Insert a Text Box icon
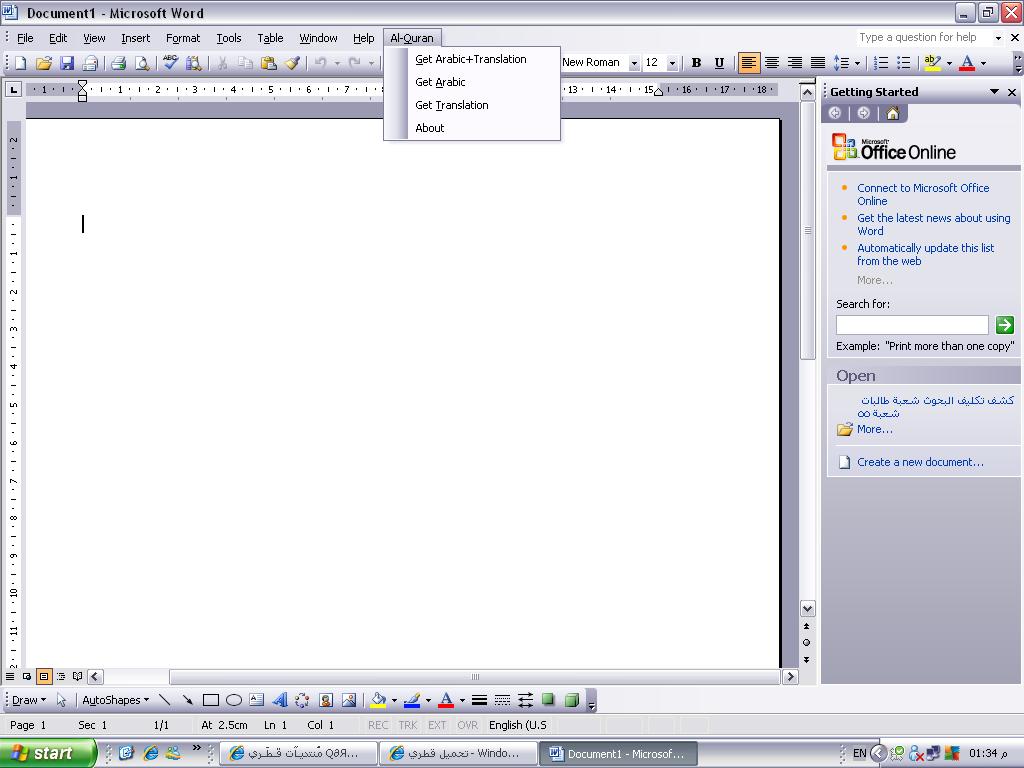The image size is (1024, 768). (x=257, y=700)
